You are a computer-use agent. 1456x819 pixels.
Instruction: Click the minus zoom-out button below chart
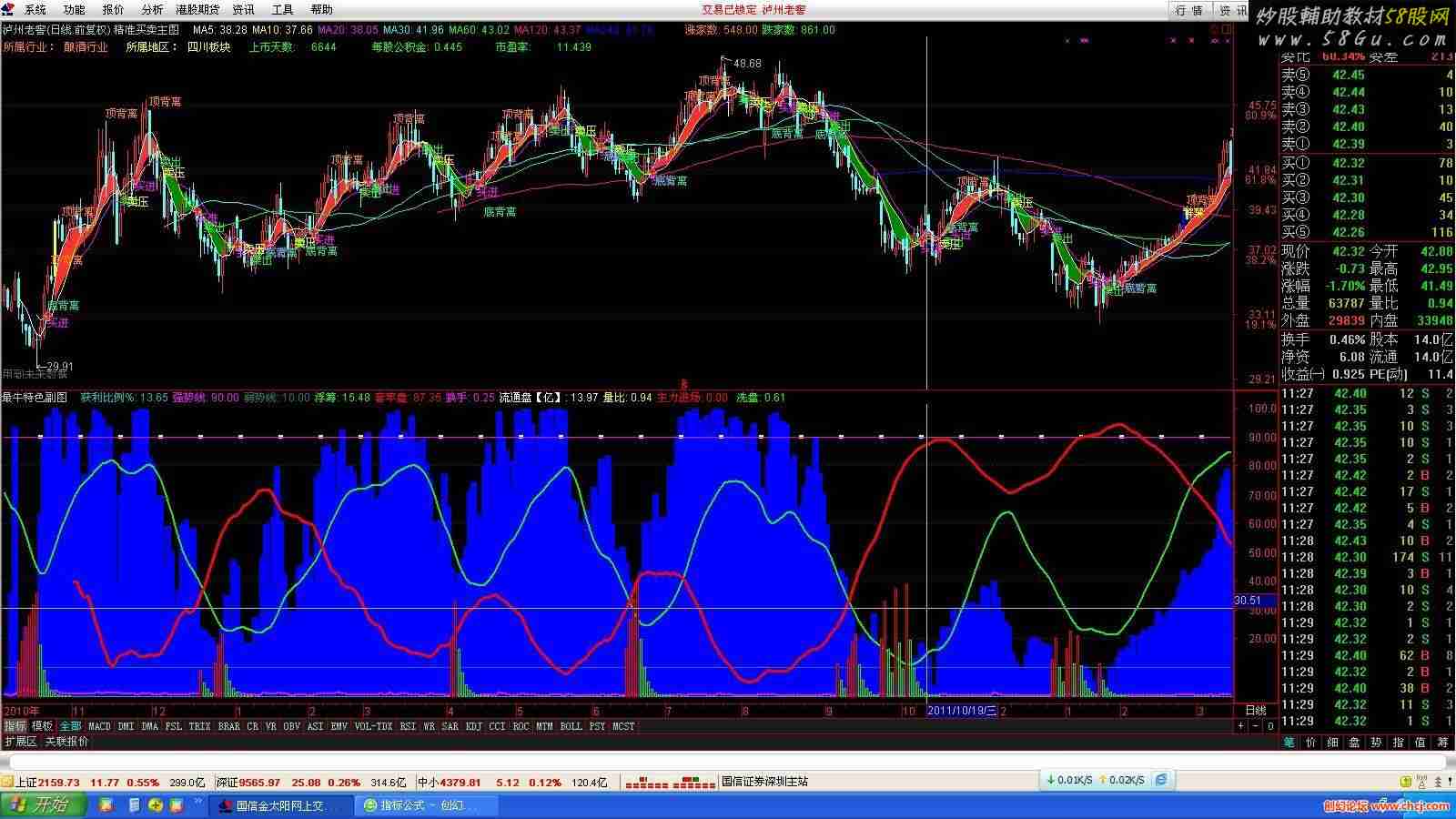(1256, 726)
